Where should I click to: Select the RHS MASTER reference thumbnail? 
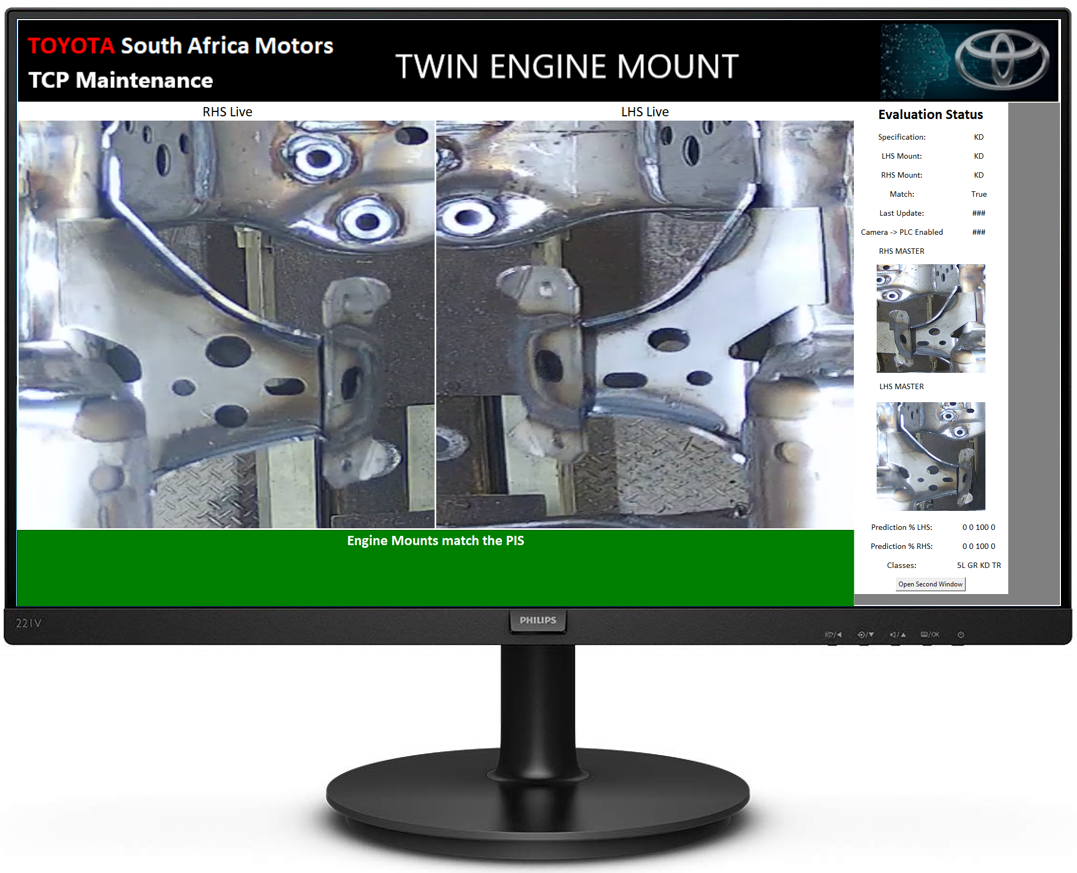click(931, 319)
